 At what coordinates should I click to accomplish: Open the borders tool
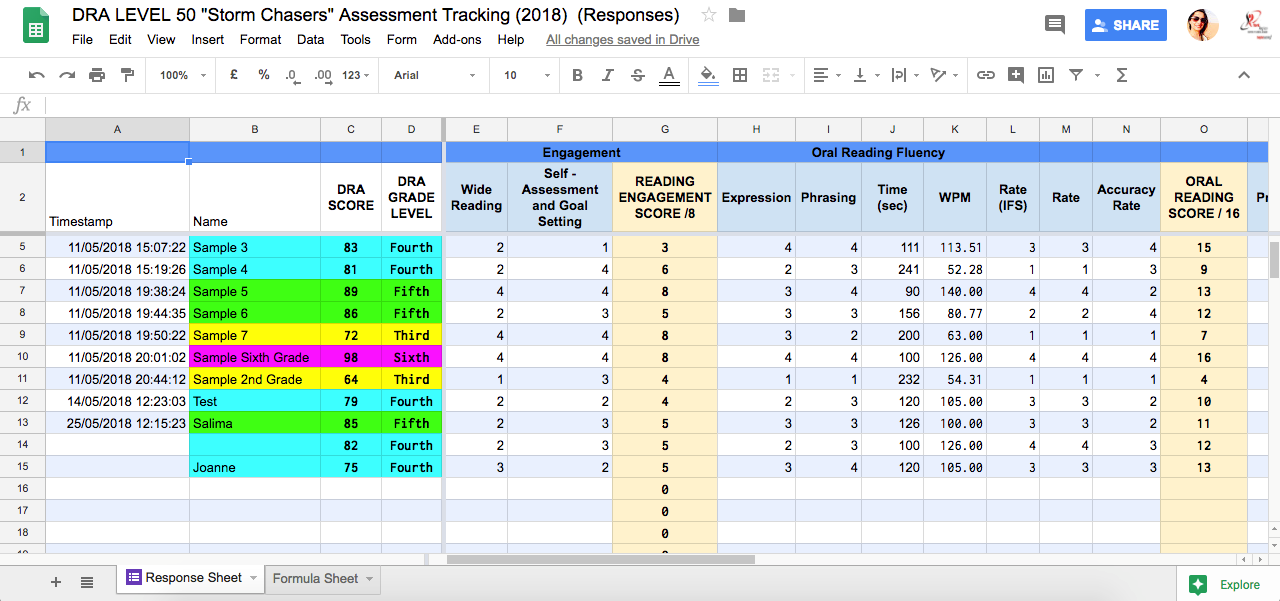pyautogui.click(x=740, y=75)
